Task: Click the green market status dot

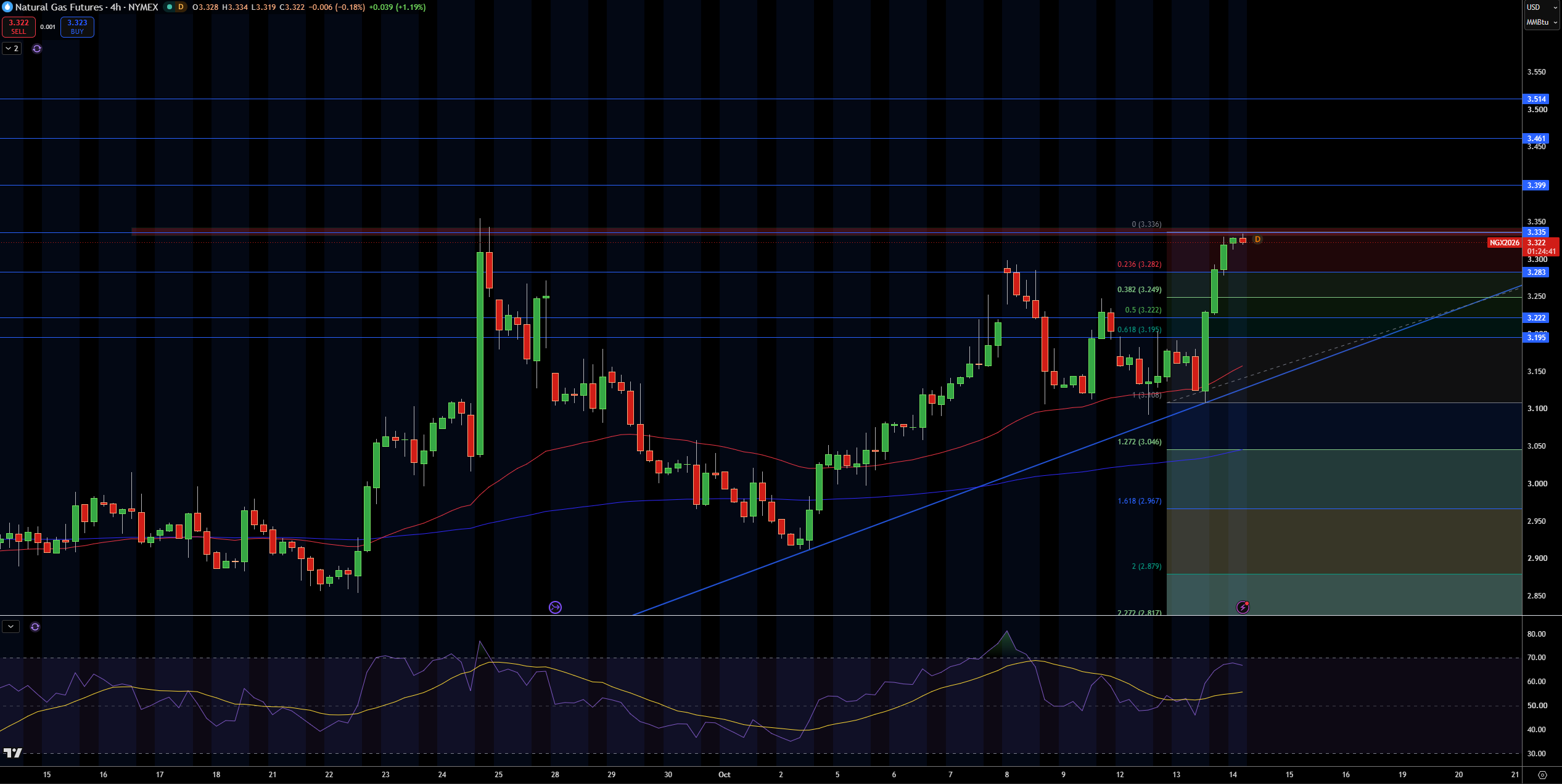Action: (169, 7)
